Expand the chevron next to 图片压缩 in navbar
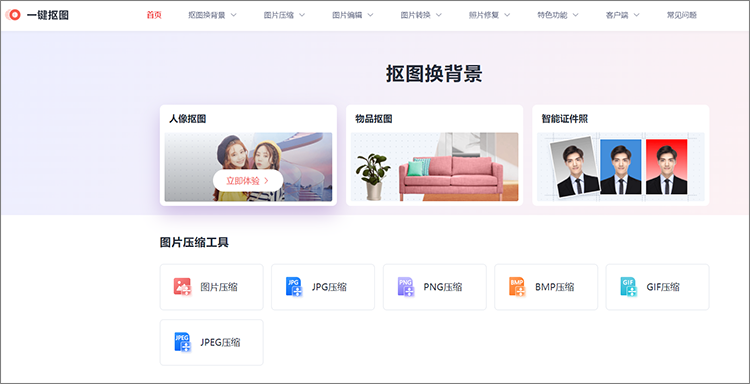Screen dimensions: 750x384 click(302, 15)
